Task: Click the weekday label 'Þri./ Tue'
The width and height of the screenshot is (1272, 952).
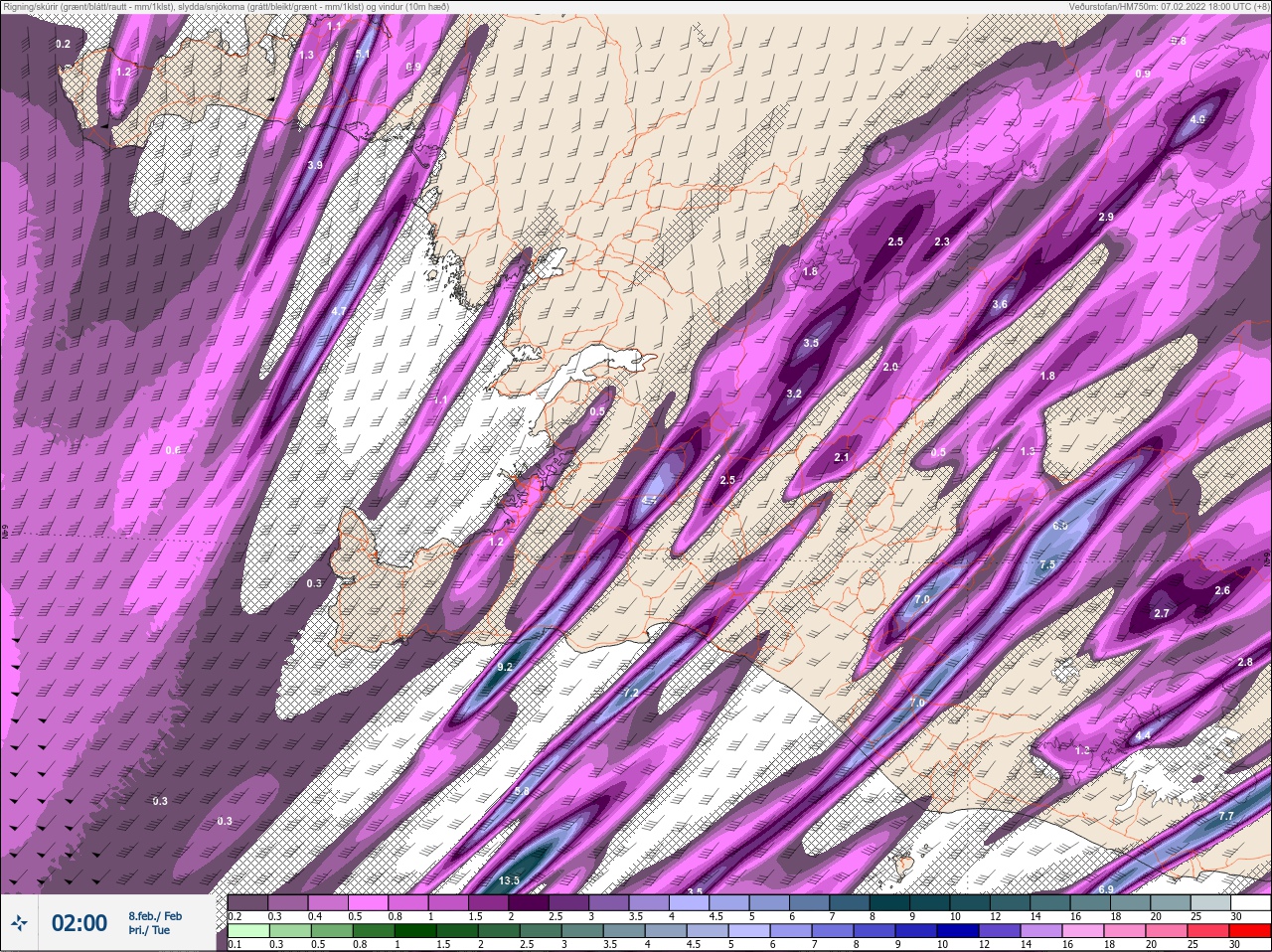Action: 149,930
